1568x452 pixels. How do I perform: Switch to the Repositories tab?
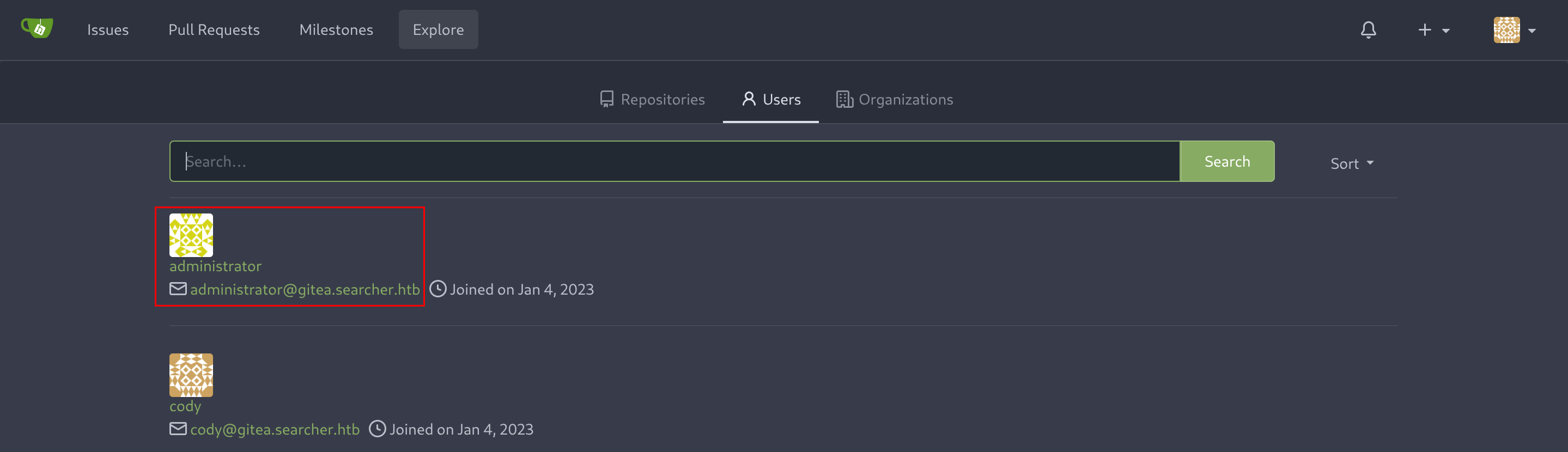pyautogui.click(x=652, y=99)
